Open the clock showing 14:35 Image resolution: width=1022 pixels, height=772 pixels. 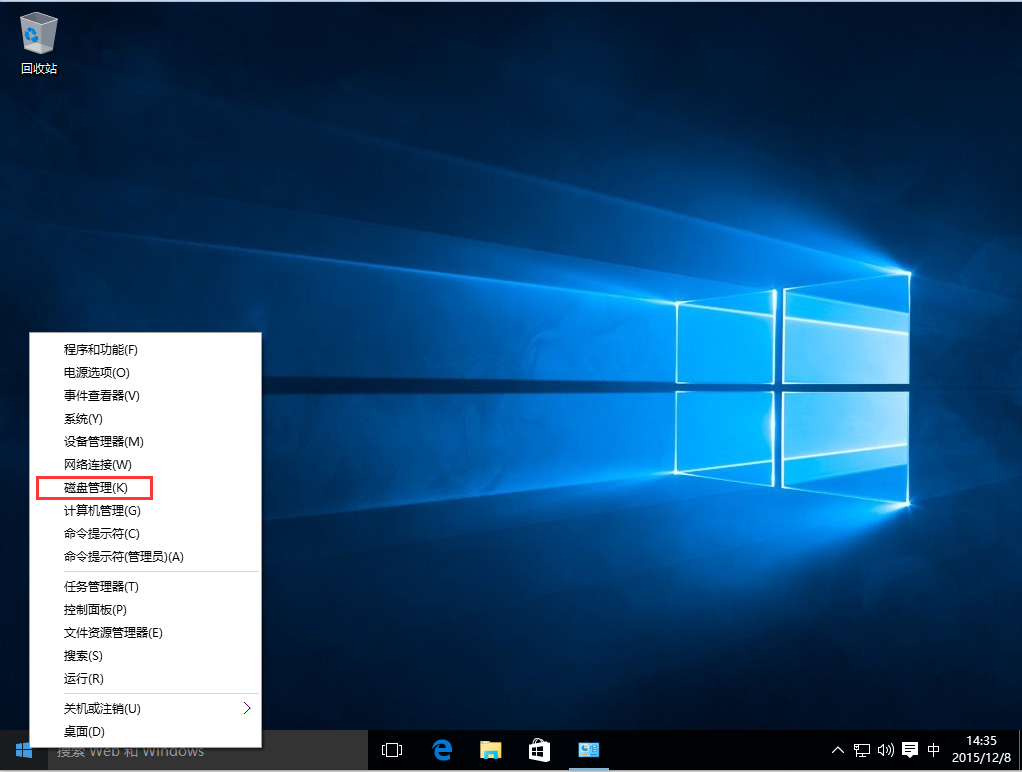pos(981,749)
